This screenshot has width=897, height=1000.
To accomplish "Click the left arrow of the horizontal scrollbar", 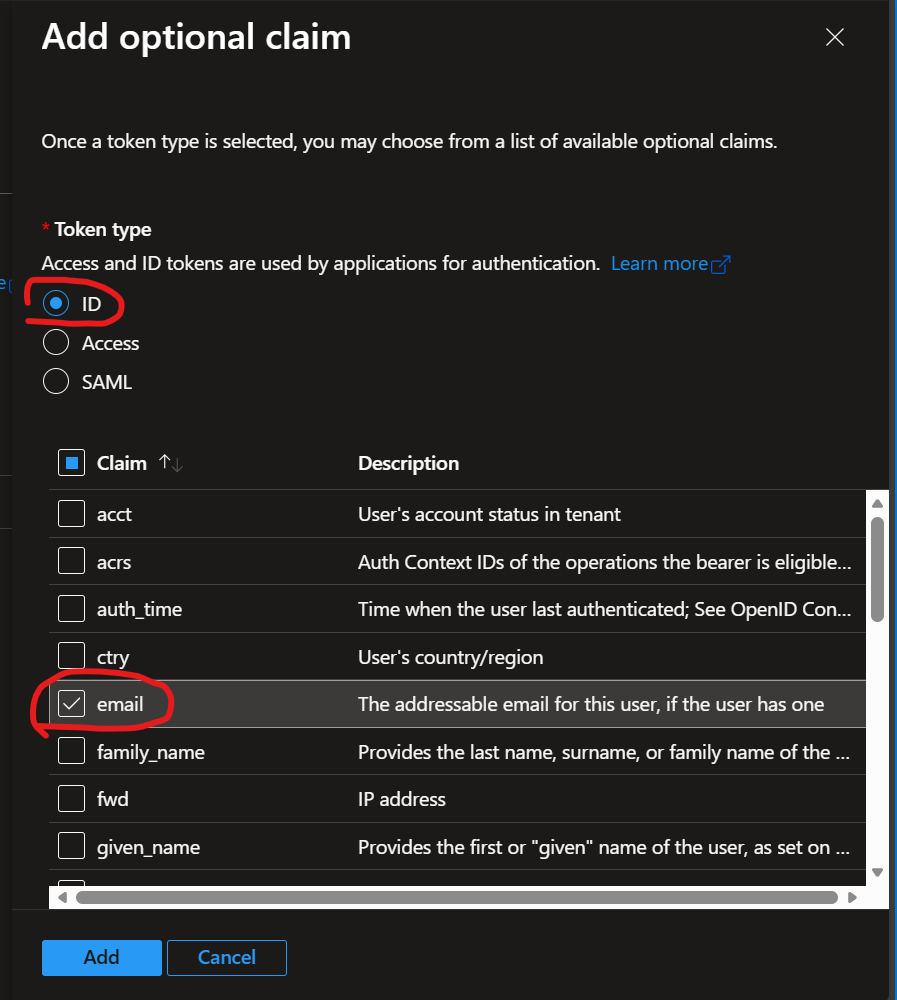I will [x=62, y=897].
